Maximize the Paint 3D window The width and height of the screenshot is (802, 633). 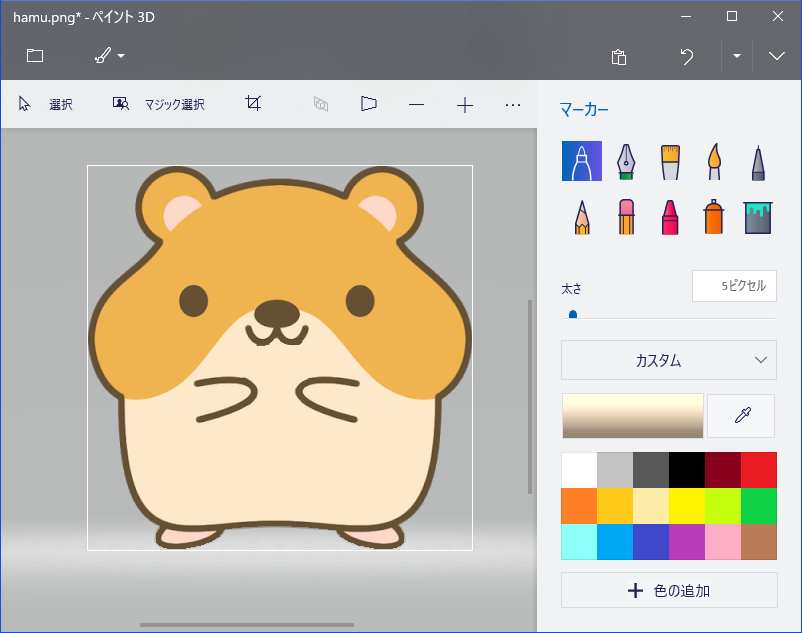(x=732, y=16)
